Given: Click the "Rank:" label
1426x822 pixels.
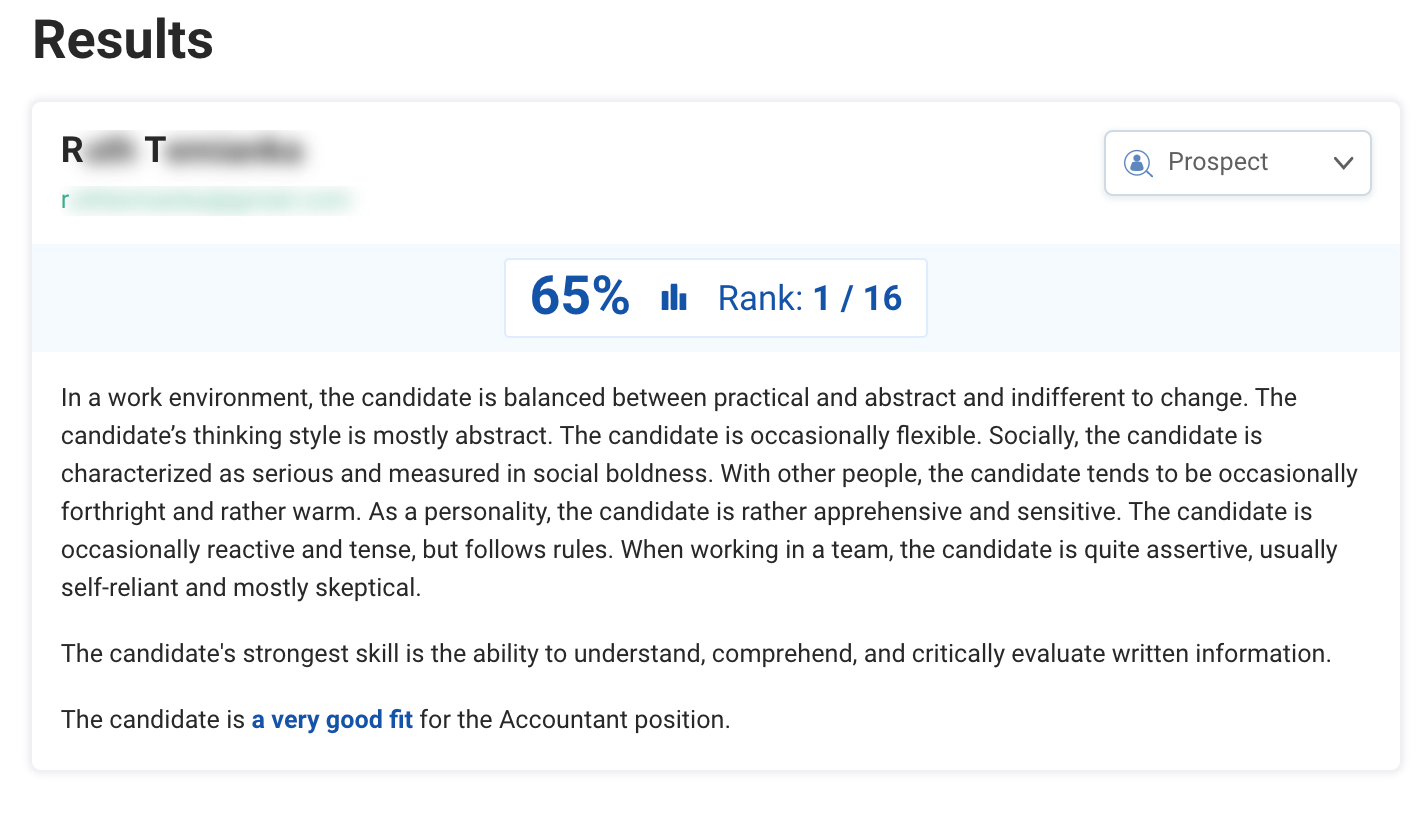Looking at the screenshot, I should pos(760,298).
